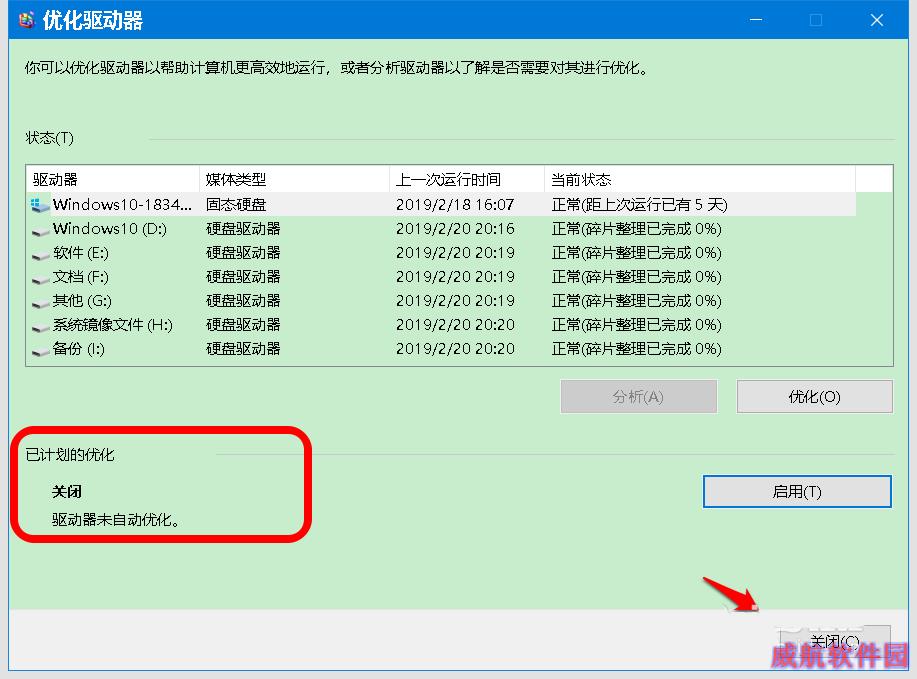
Task: Click the 2019/2/18 16:07 last run time
Action: point(455,205)
